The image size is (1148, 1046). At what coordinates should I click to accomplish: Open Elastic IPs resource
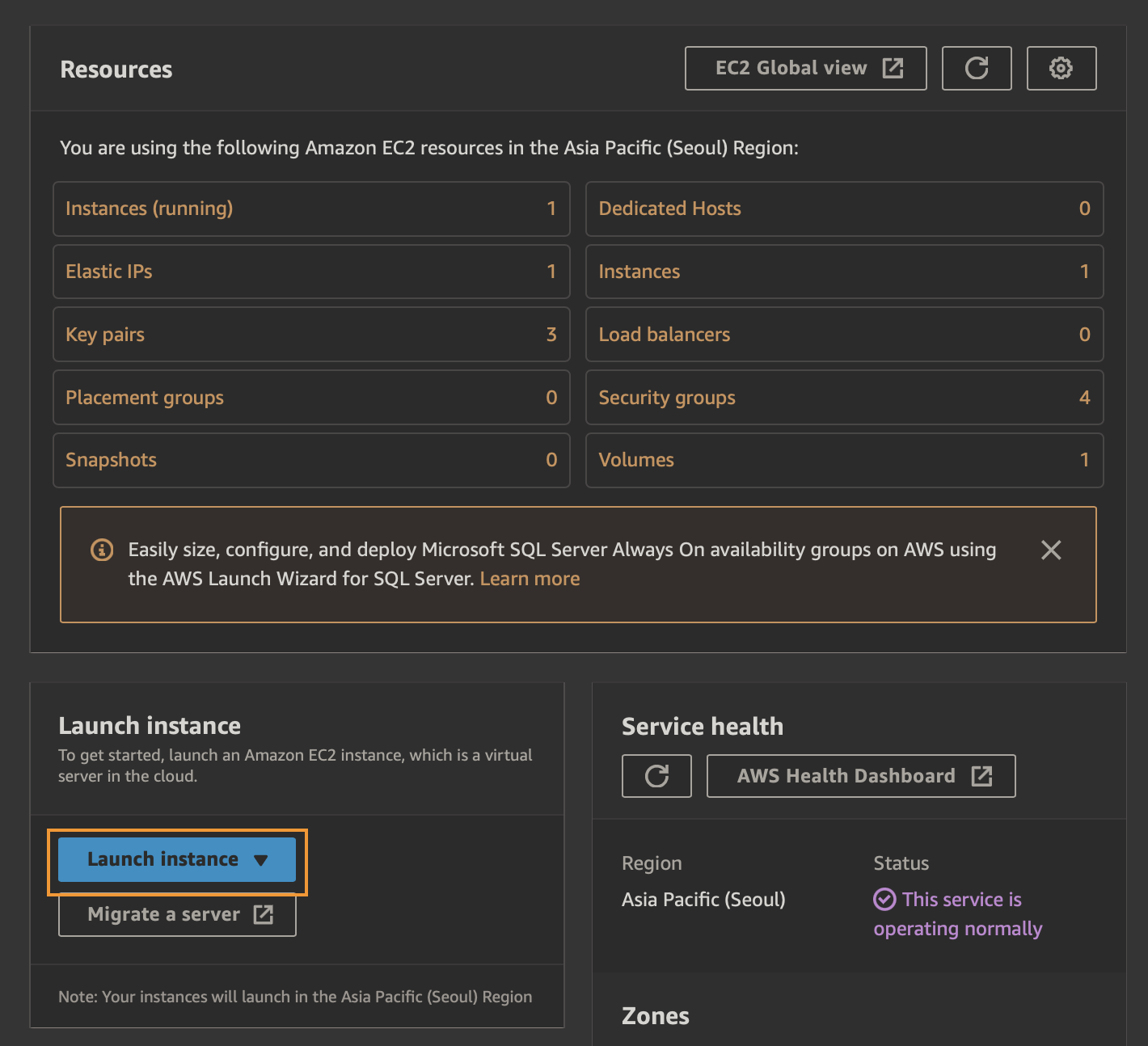point(311,272)
